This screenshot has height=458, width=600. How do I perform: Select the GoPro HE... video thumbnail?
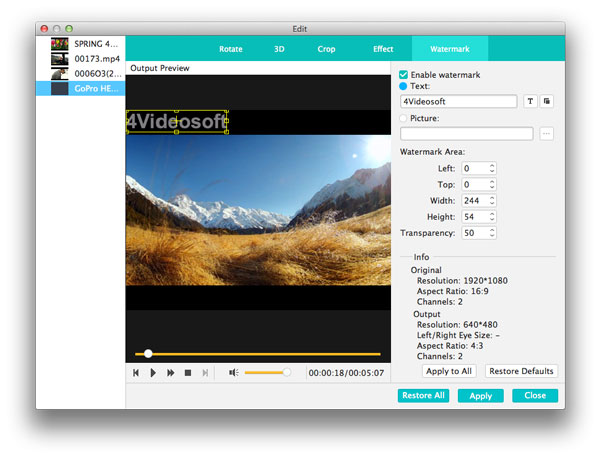pyautogui.click(x=59, y=88)
